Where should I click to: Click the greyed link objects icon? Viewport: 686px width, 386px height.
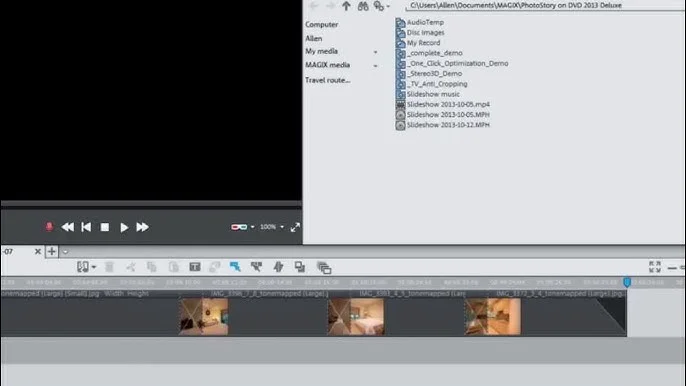click(214, 267)
